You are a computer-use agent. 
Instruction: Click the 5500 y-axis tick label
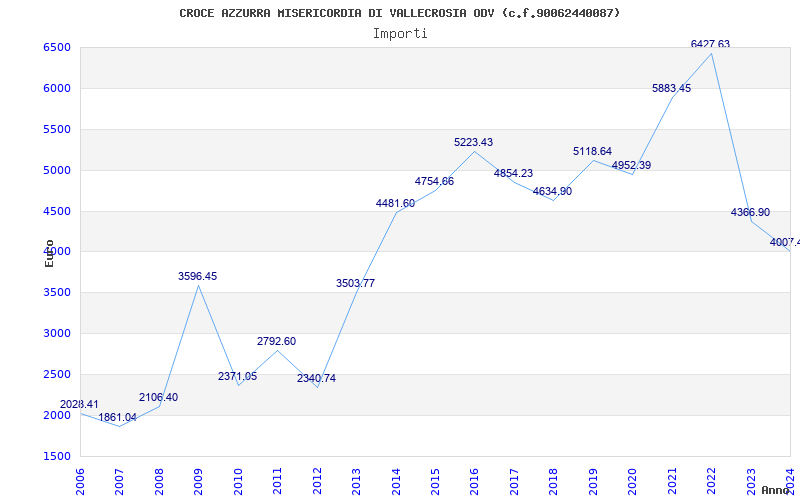[57, 129]
